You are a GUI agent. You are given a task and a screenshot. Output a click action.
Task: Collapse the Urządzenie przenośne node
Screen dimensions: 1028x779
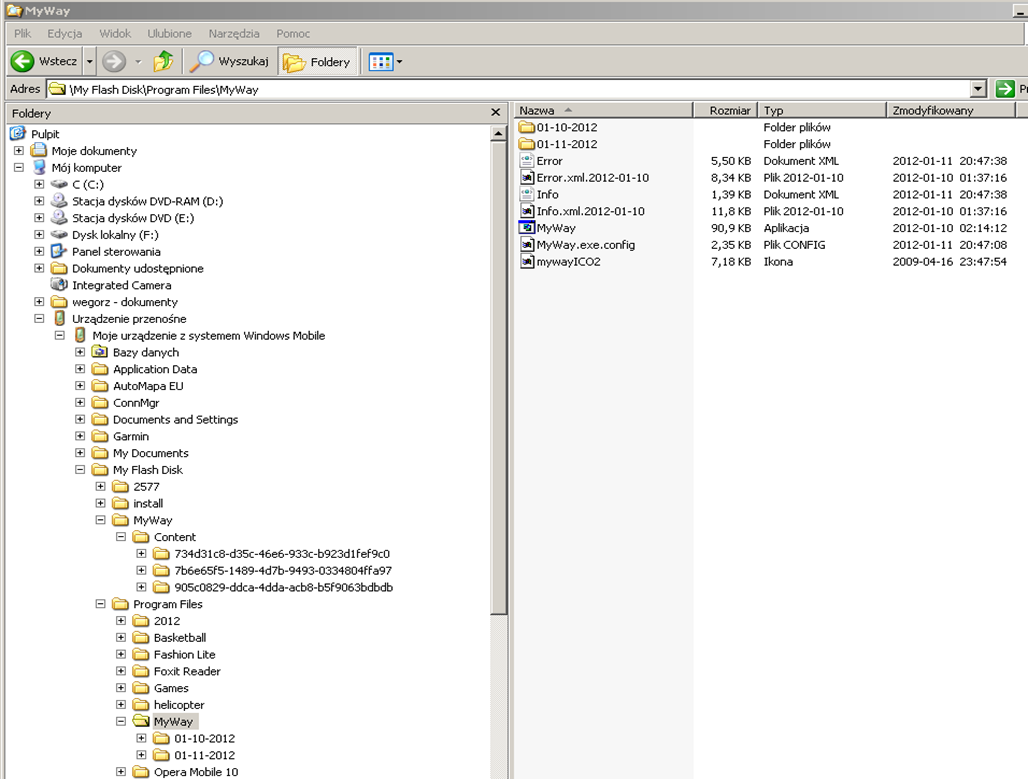[39, 319]
